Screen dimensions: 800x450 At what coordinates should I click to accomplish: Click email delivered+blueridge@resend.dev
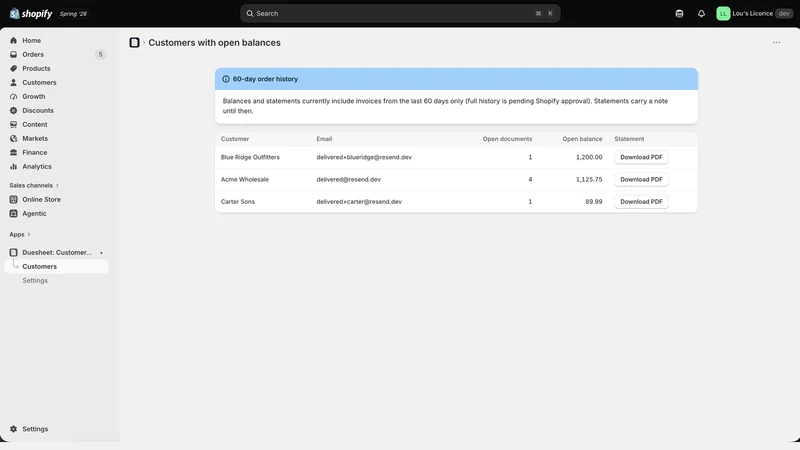tap(364, 157)
